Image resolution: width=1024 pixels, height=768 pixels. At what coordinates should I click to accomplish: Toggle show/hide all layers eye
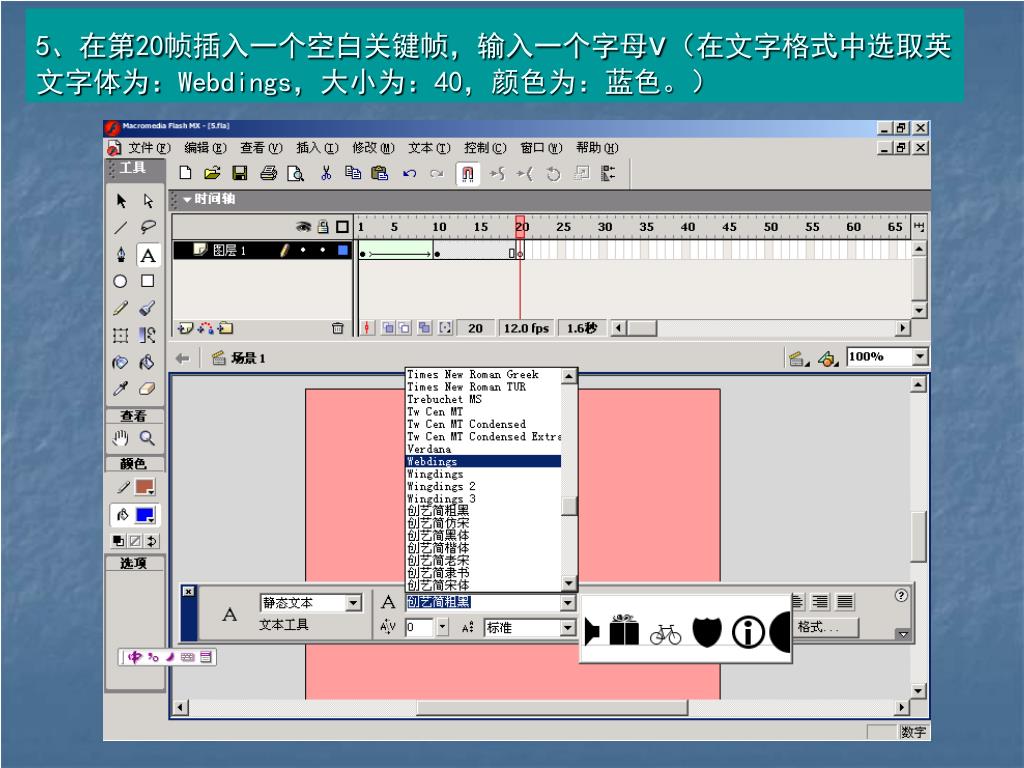point(303,227)
